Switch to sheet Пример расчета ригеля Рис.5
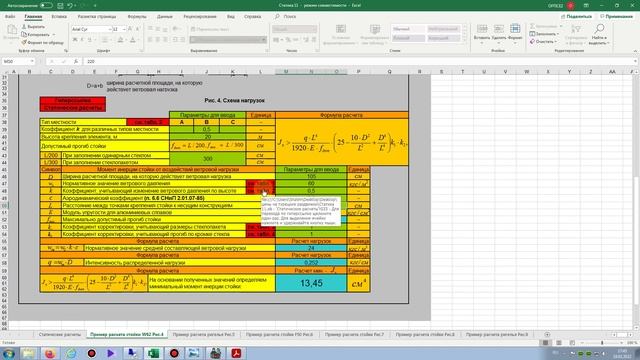The height and width of the screenshot is (360, 640). tap(204, 334)
